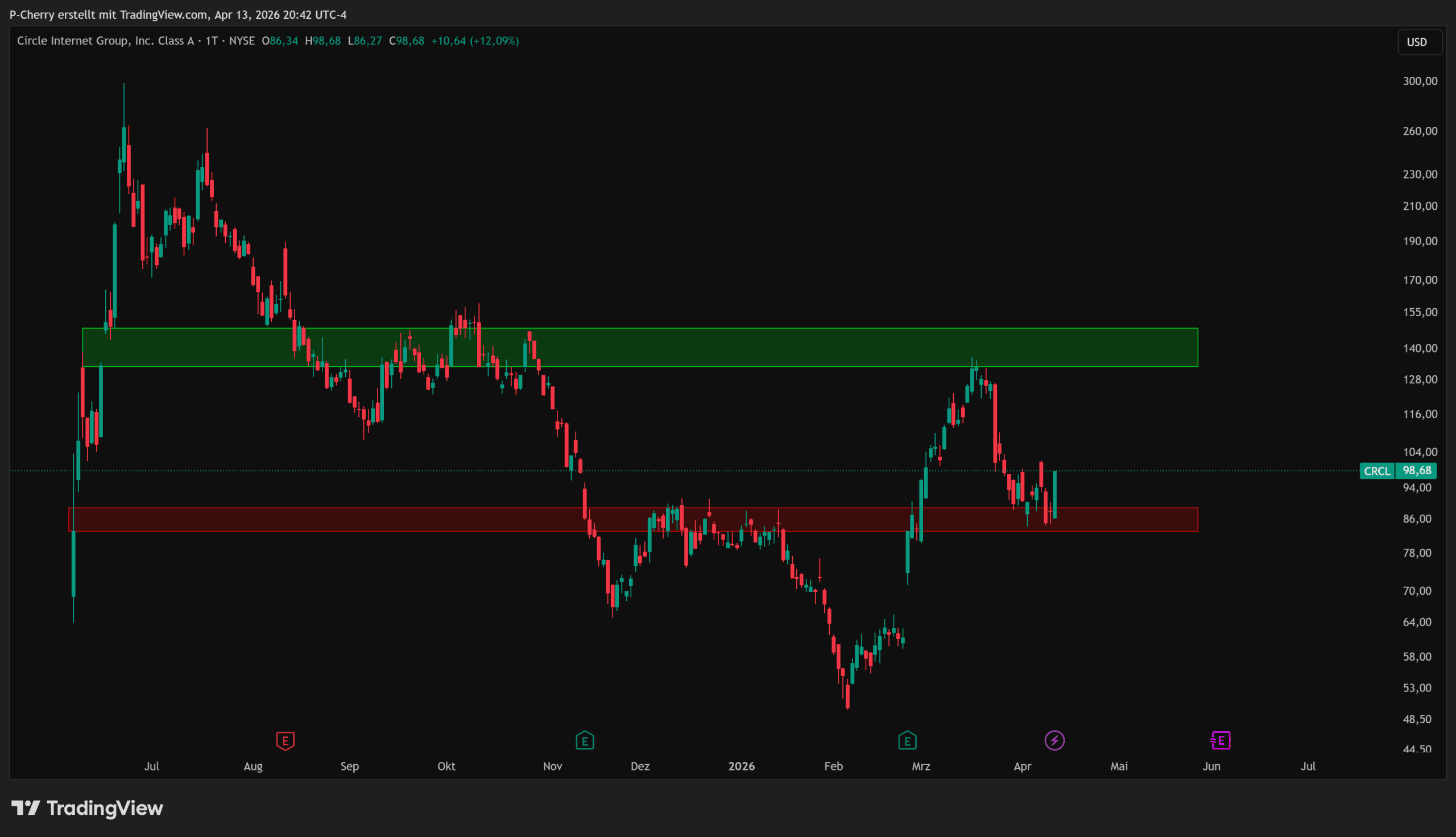Image resolution: width=1456 pixels, height=837 pixels.
Task: Click the Okt label on time axis
Action: click(x=446, y=766)
